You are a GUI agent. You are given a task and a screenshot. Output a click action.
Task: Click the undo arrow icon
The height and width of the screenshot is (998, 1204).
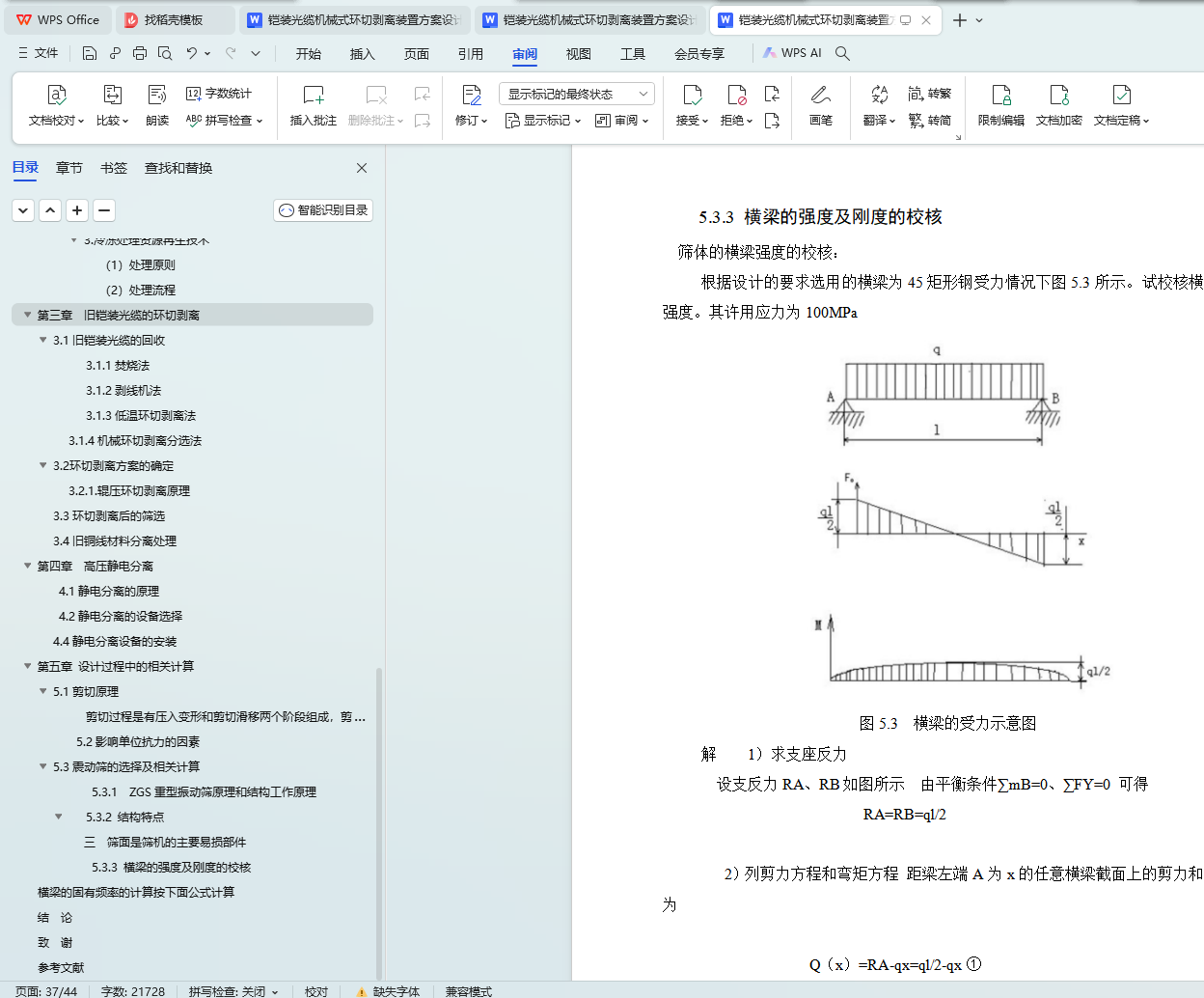pyautogui.click(x=192, y=53)
